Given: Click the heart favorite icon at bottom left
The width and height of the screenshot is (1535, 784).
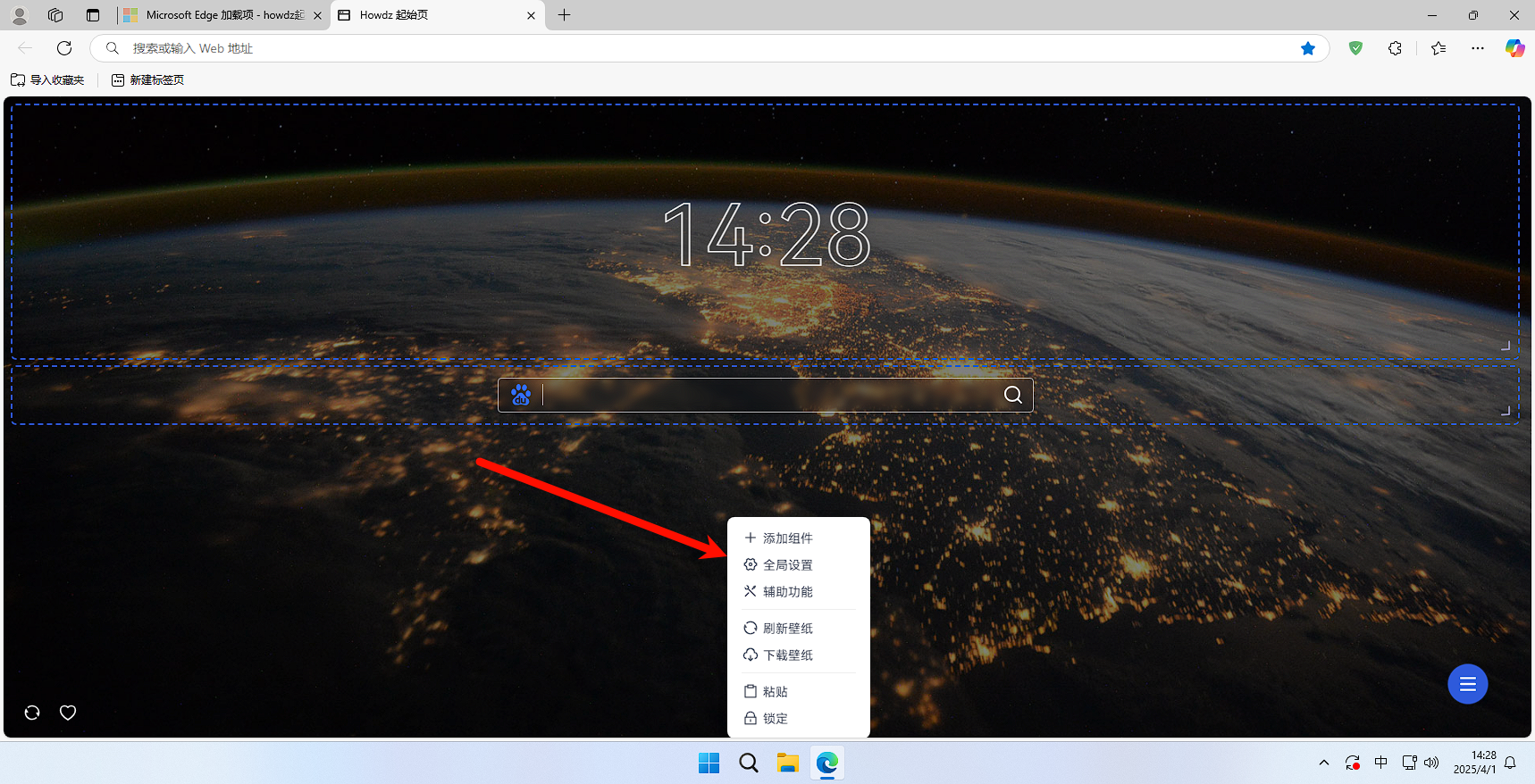Looking at the screenshot, I should (68, 713).
